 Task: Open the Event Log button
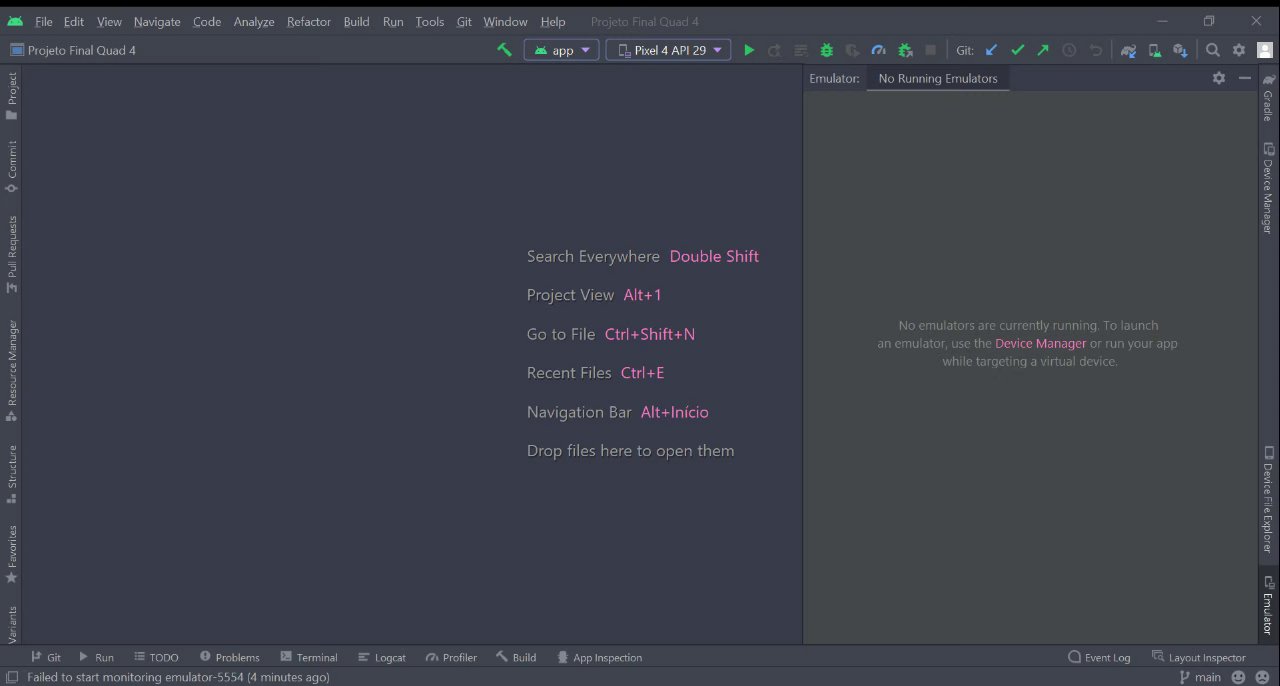pyautogui.click(x=1099, y=657)
